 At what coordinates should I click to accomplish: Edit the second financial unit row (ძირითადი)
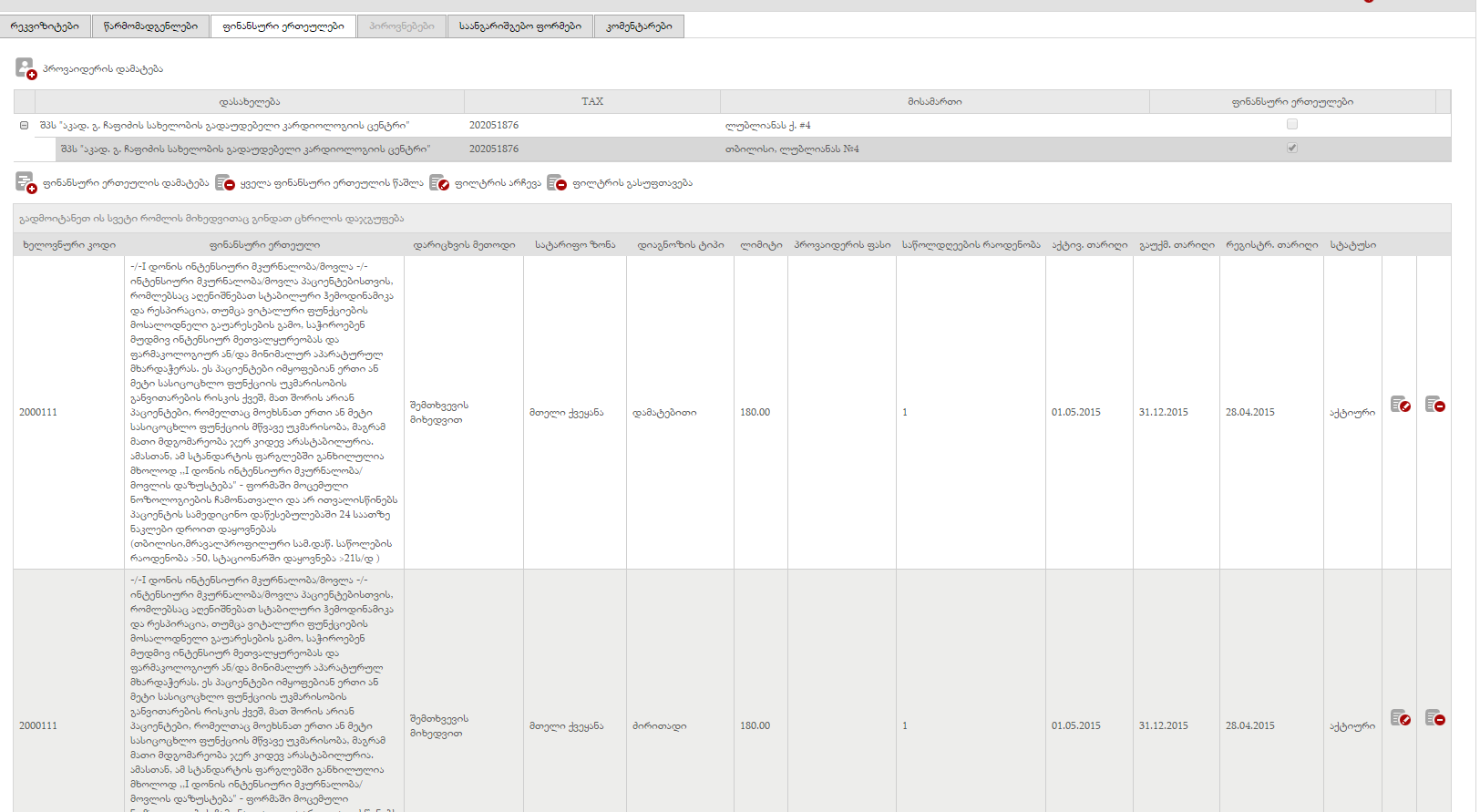[1400, 718]
